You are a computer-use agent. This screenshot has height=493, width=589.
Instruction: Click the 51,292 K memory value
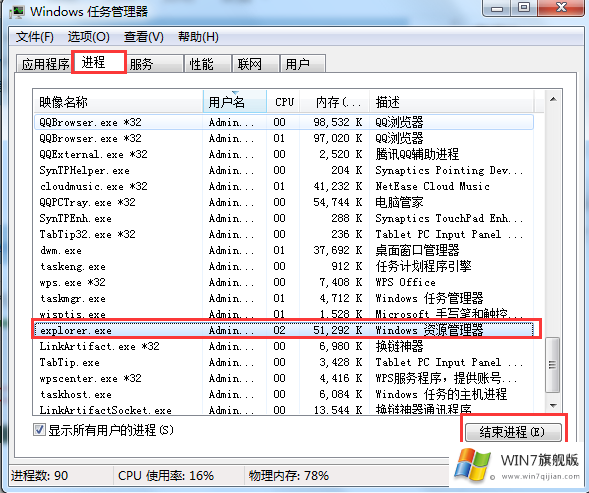click(337, 330)
